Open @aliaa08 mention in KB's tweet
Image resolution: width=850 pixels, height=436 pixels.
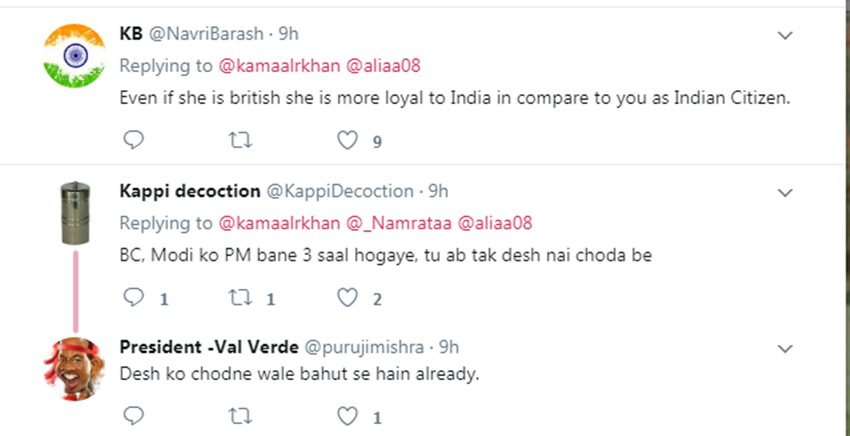[382, 65]
